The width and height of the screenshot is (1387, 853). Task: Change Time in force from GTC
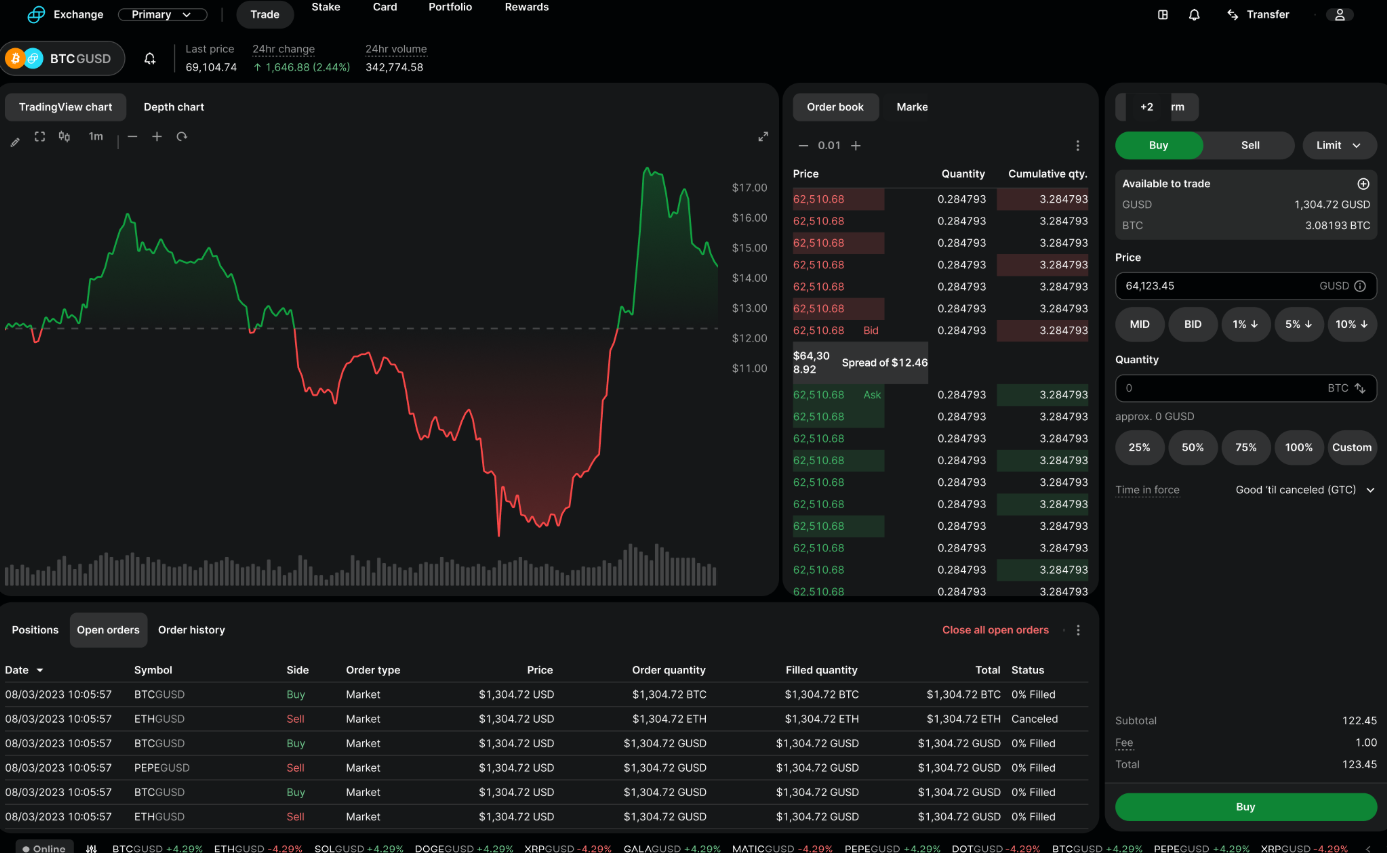click(1304, 489)
